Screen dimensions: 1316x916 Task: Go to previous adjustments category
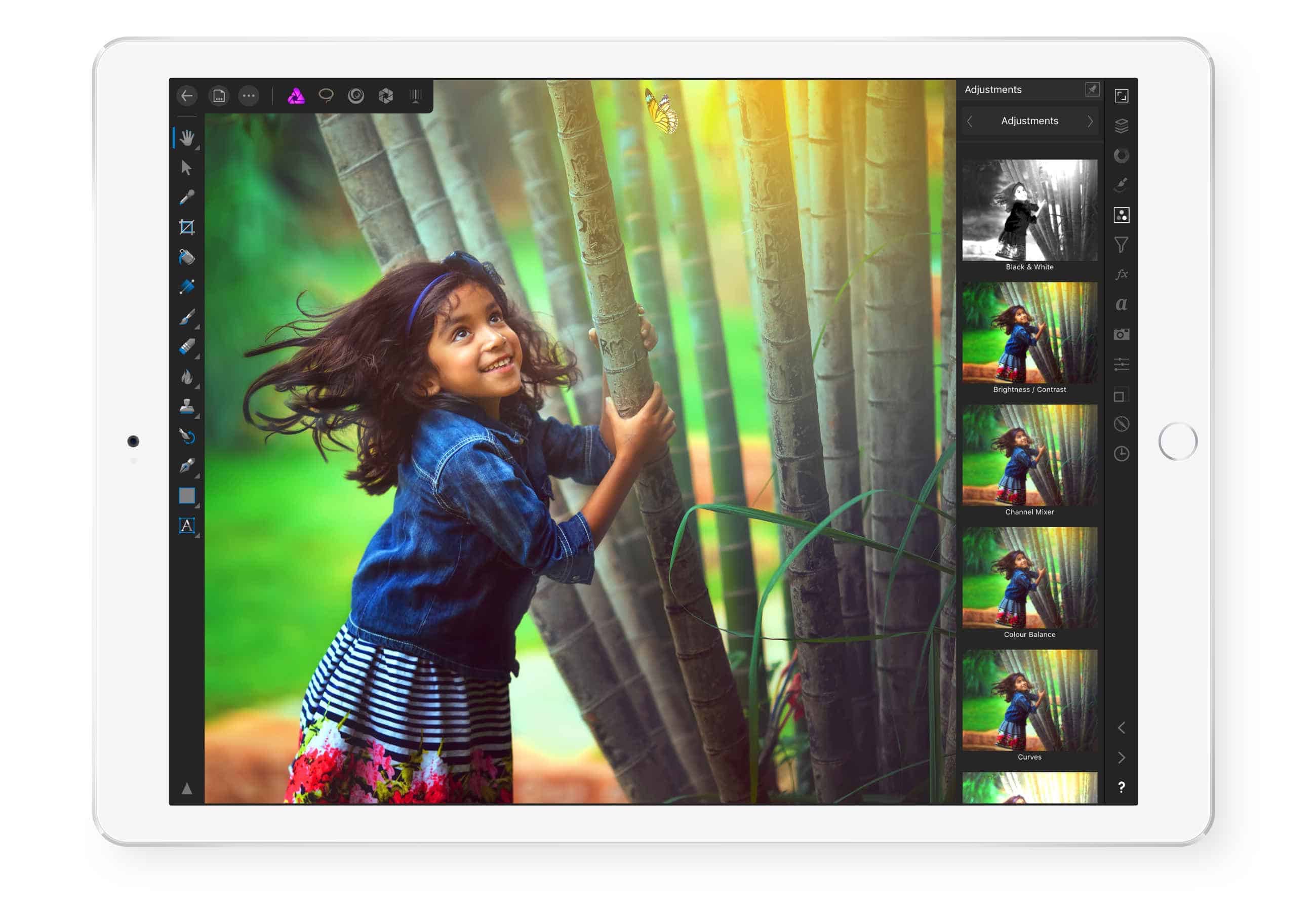point(970,121)
